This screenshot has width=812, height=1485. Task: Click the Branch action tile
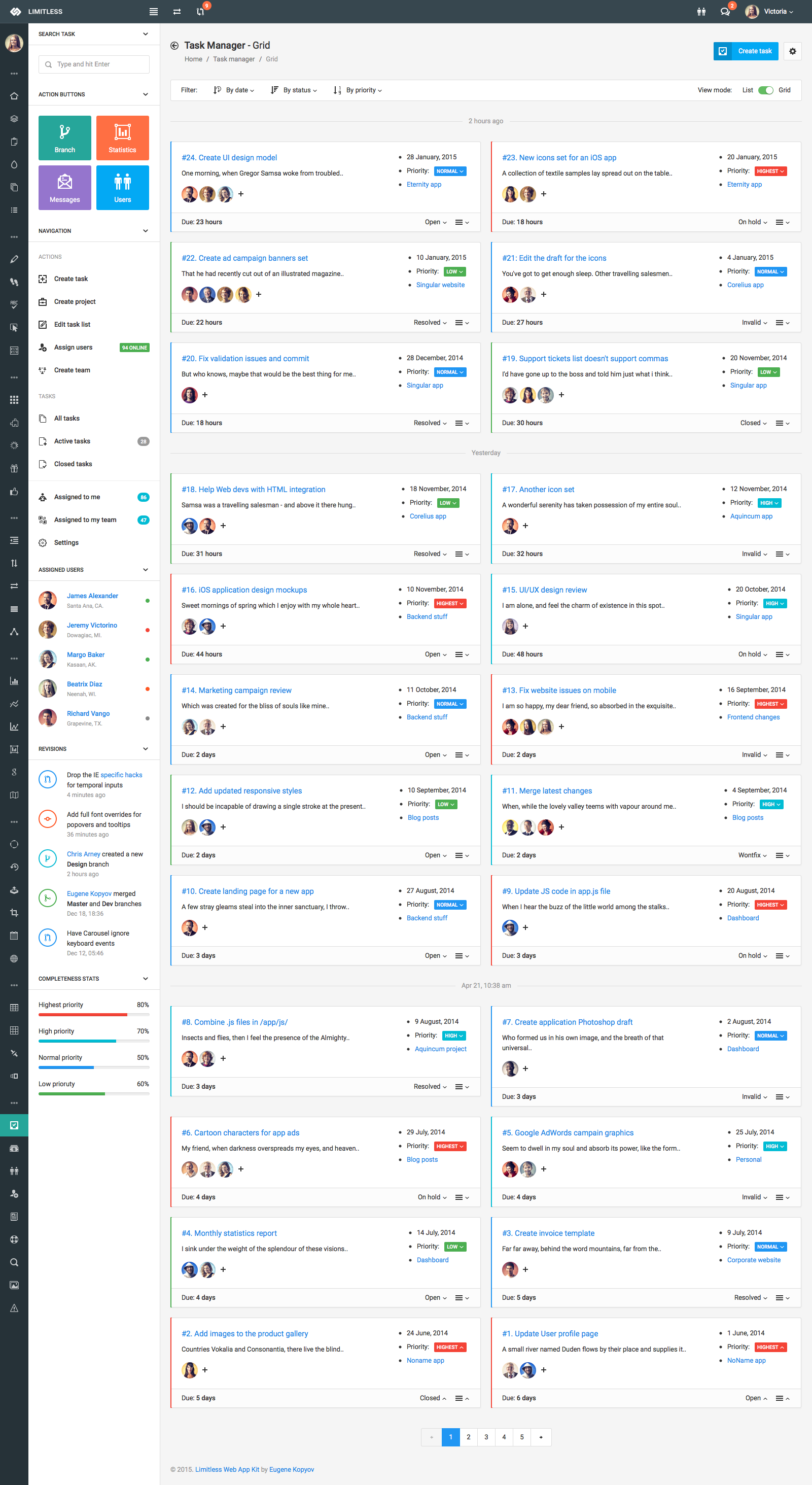tap(64, 138)
